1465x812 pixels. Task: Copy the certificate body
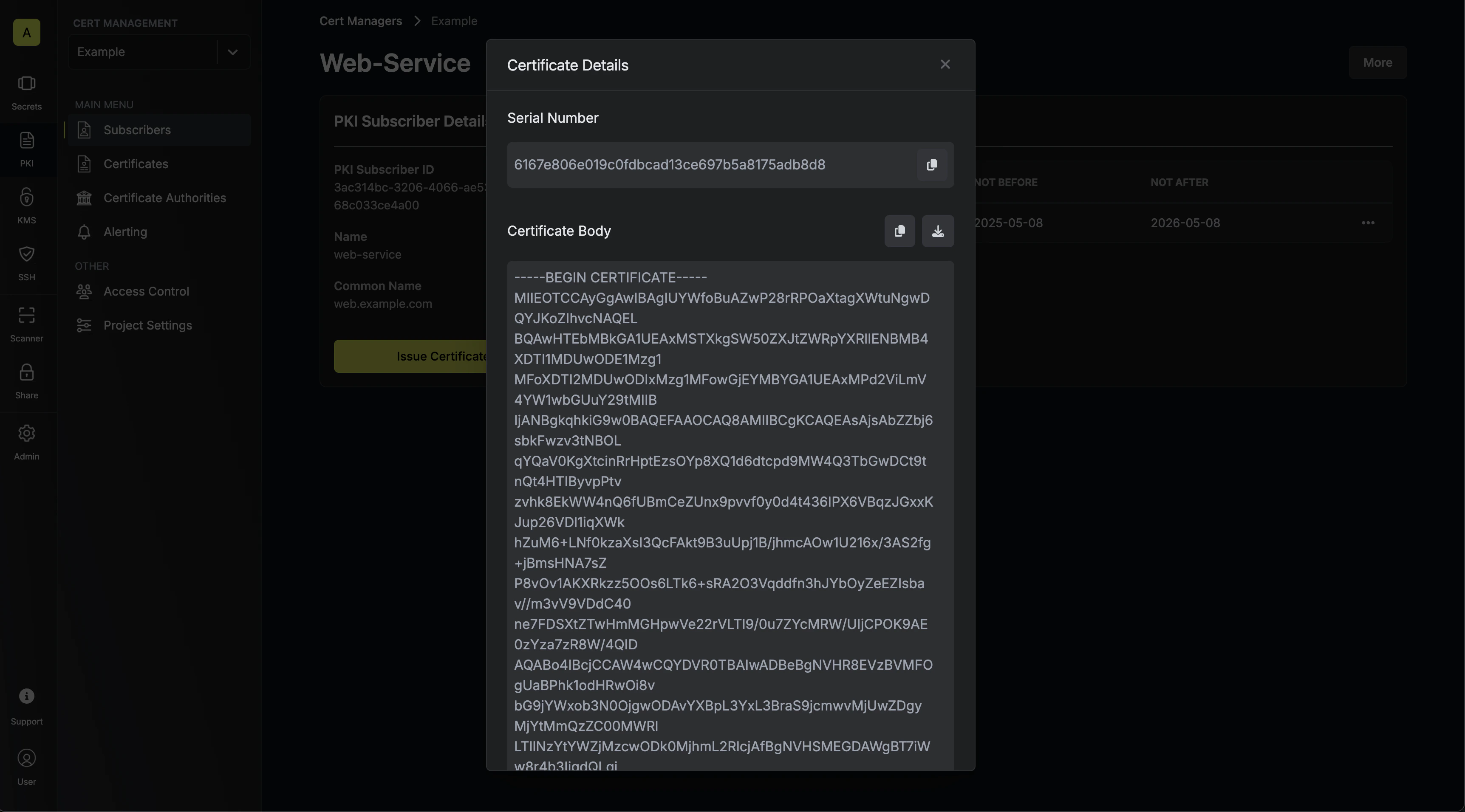(900, 231)
